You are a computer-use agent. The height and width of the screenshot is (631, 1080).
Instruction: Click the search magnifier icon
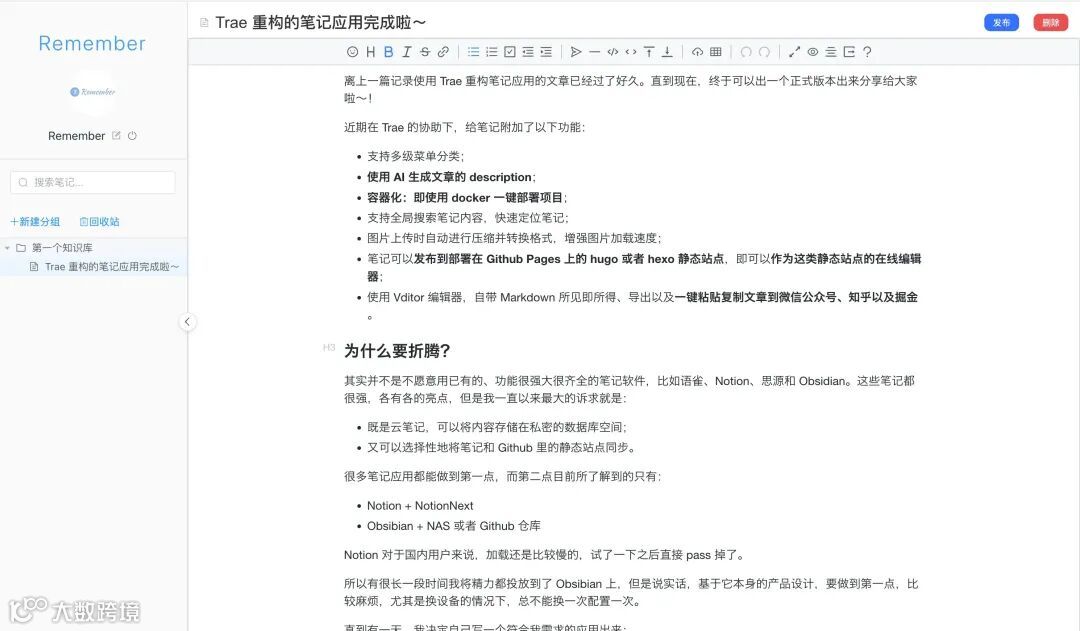click(x=23, y=182)
